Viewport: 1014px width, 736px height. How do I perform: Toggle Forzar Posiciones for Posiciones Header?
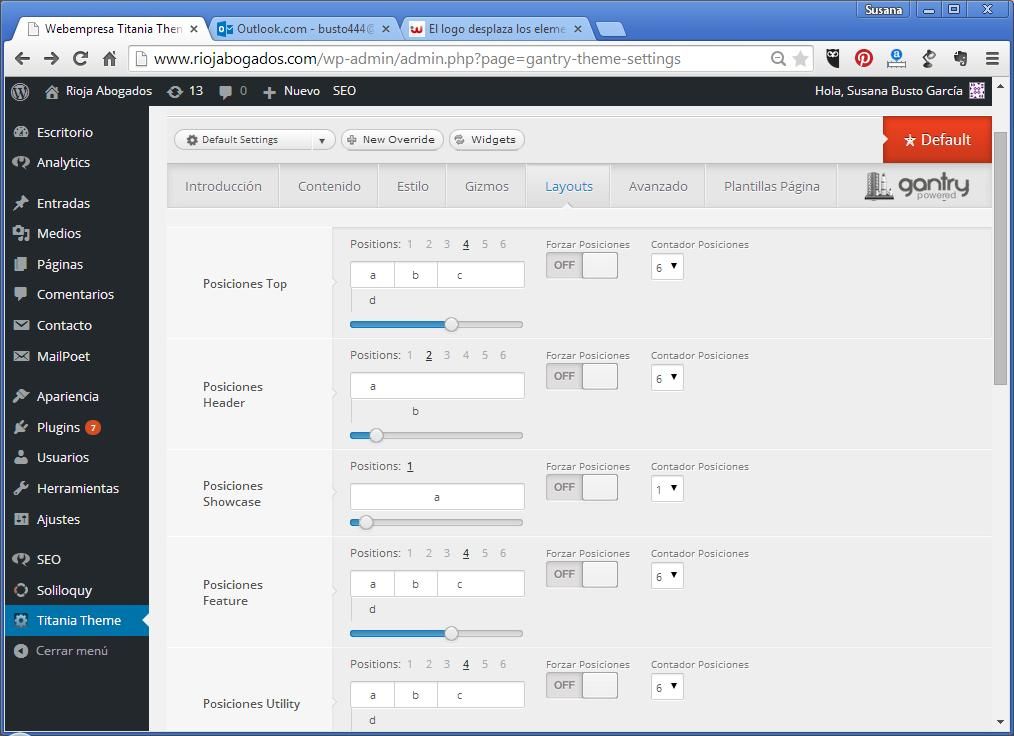click(581, 376)
